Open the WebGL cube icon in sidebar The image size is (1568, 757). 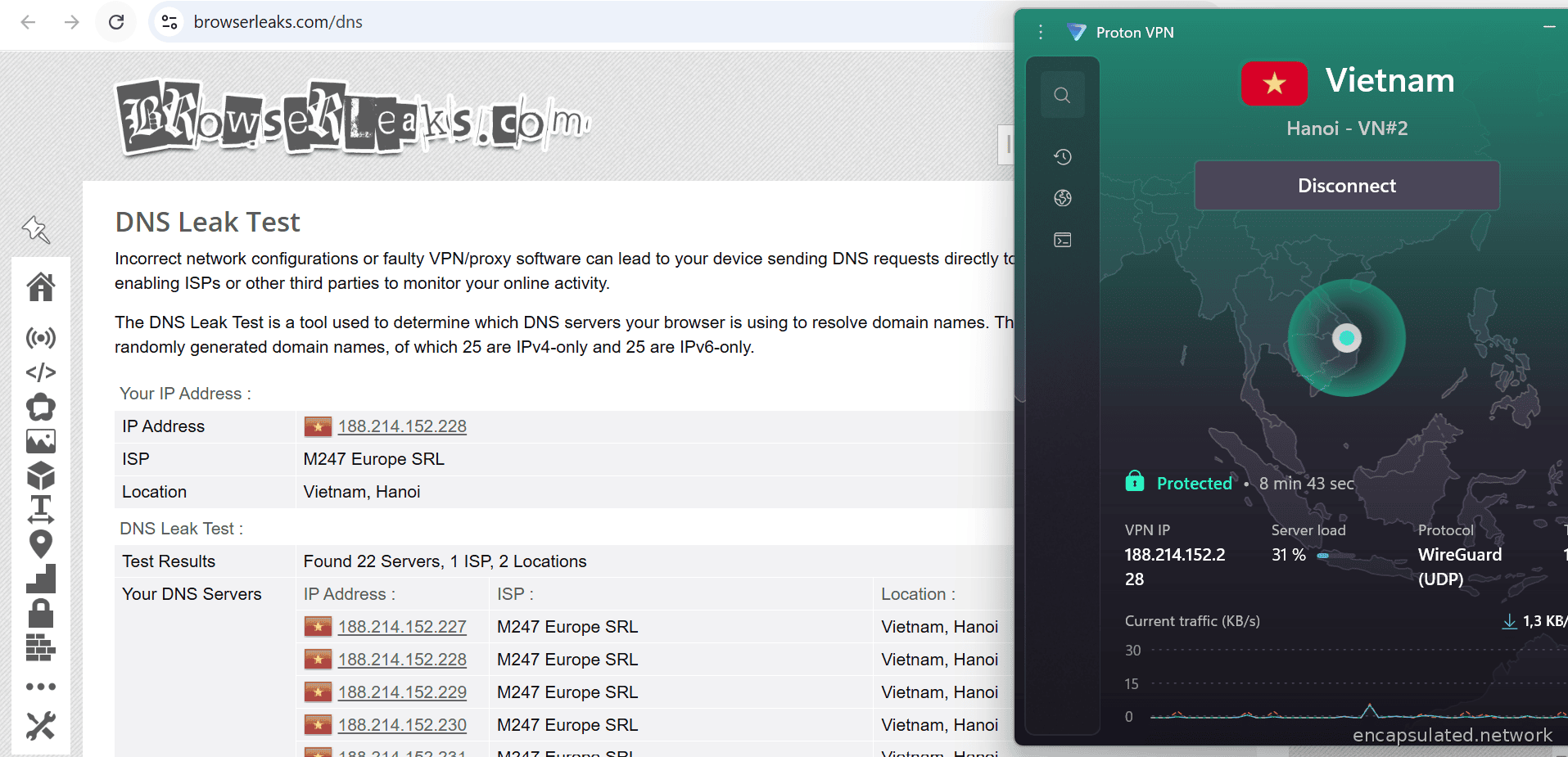(41, 475)
